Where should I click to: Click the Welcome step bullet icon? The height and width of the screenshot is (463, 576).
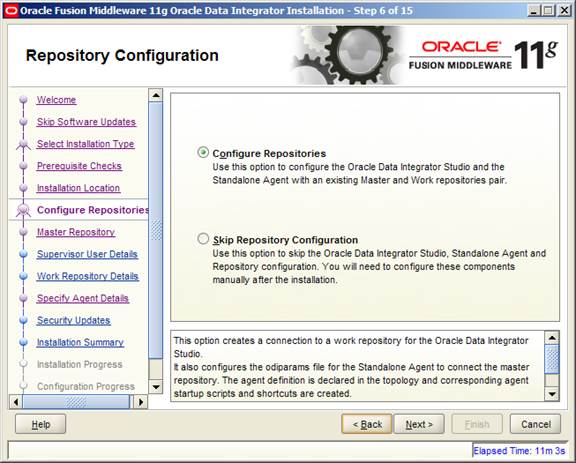pyautogui.click(x=24, y=100)
